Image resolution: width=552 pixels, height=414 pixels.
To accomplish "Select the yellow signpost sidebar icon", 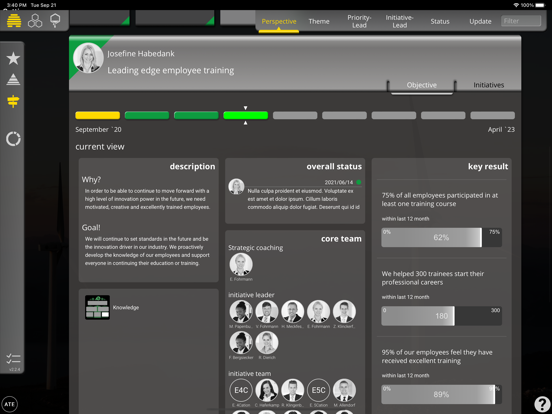I will coord(13,101).
